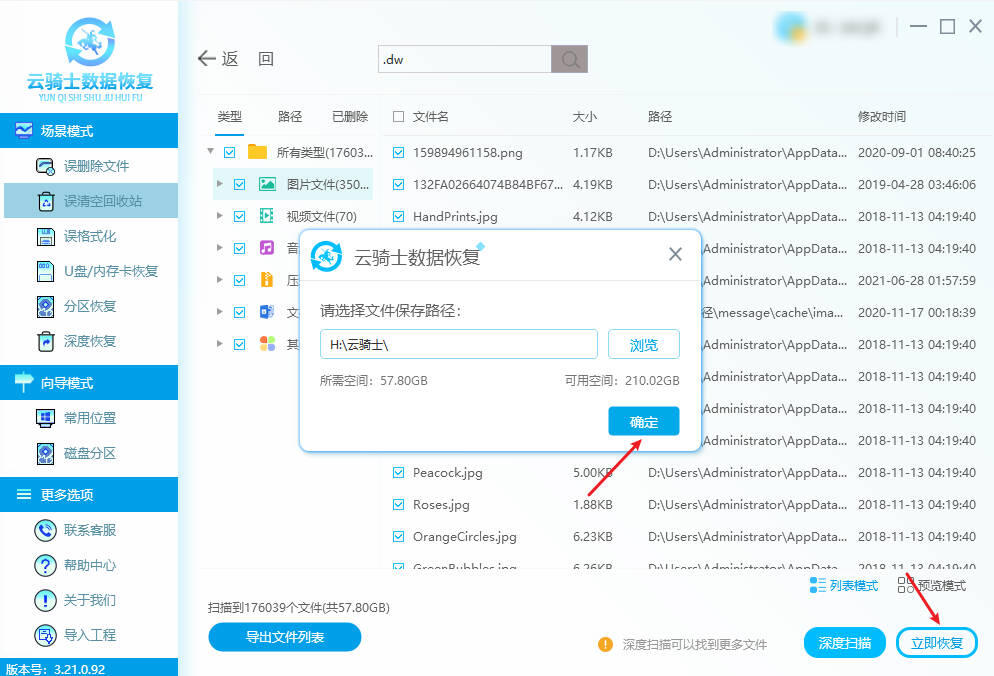Open 深度恢复 deep recovery icon
Screen dimensions: 994x676
[46, 341]
